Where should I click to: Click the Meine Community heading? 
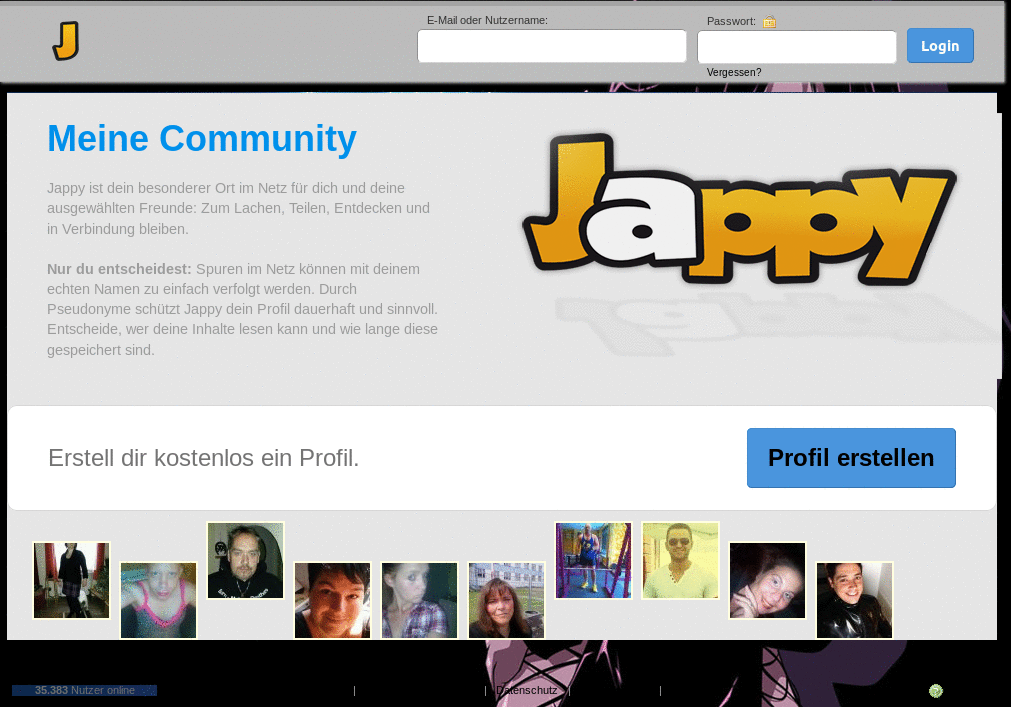(202, 138)
